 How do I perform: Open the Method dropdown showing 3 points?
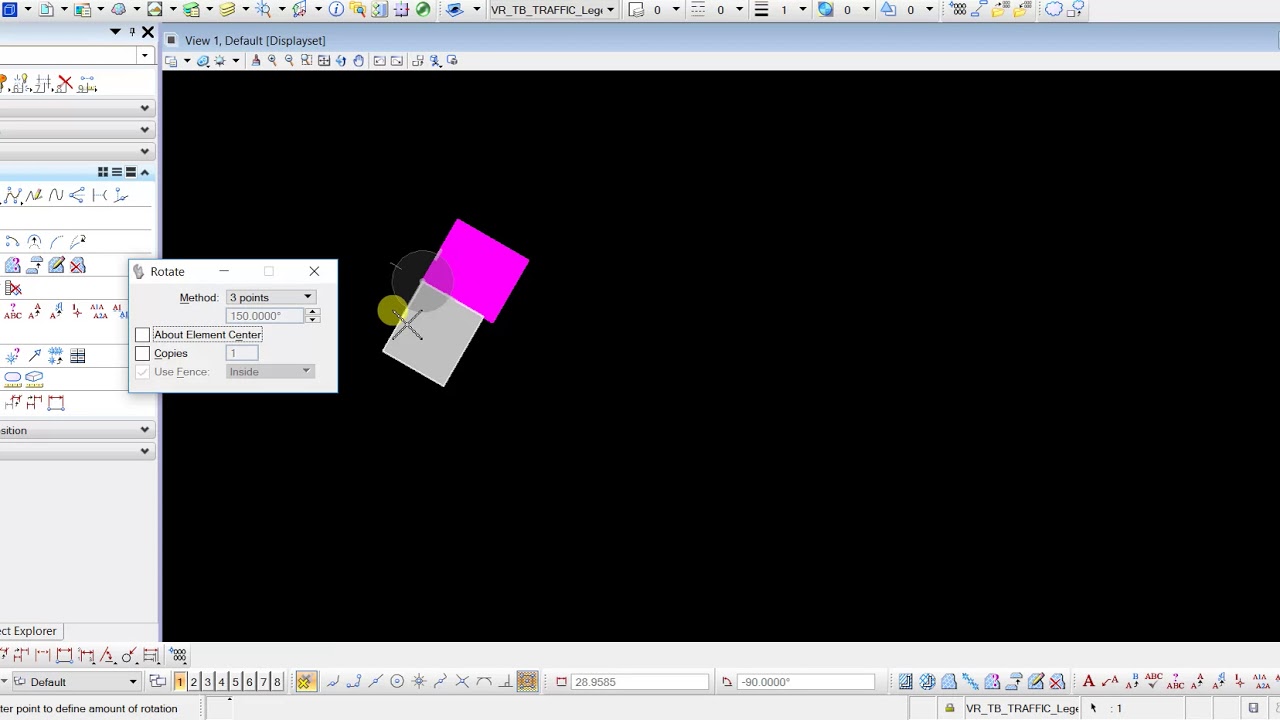point(271,297)
